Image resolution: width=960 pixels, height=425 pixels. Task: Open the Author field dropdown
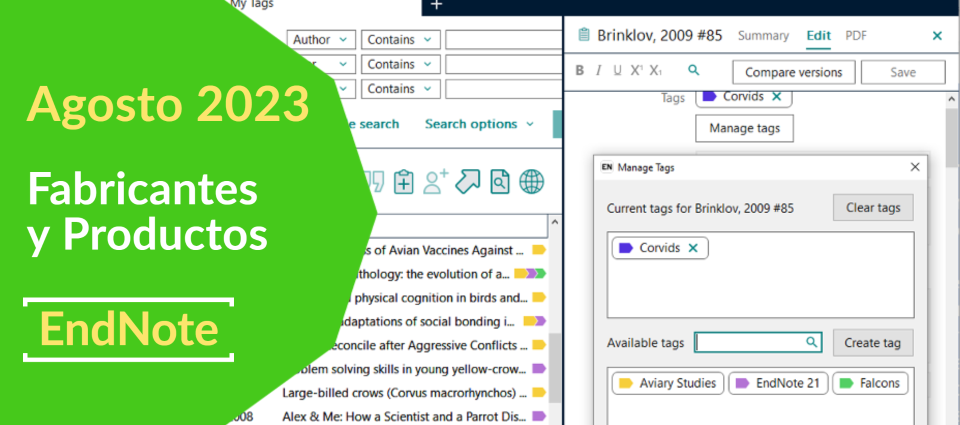point(321,40)
